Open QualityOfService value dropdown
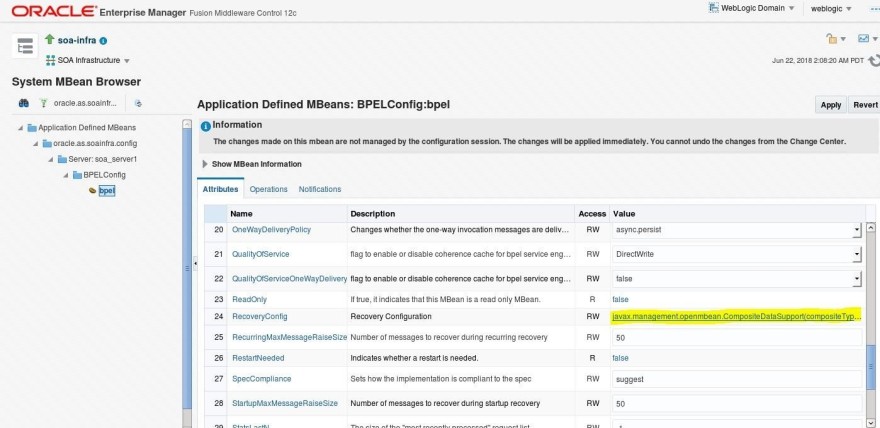The height and width of the screenshot is (428, 880). click(x=856, y=254)
